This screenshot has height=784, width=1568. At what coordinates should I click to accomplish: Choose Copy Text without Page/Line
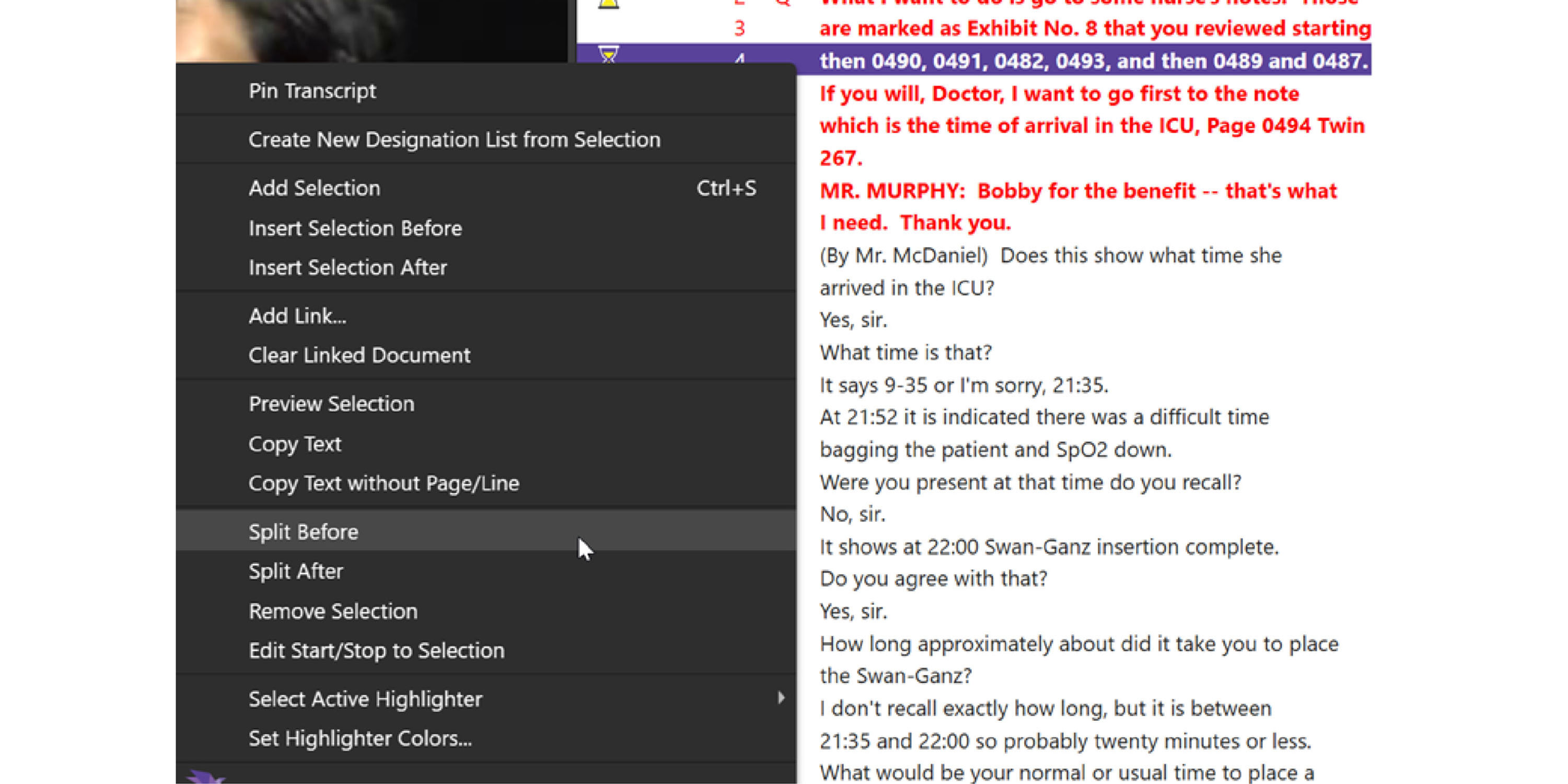pyautogui.click(x=384, y=483)
